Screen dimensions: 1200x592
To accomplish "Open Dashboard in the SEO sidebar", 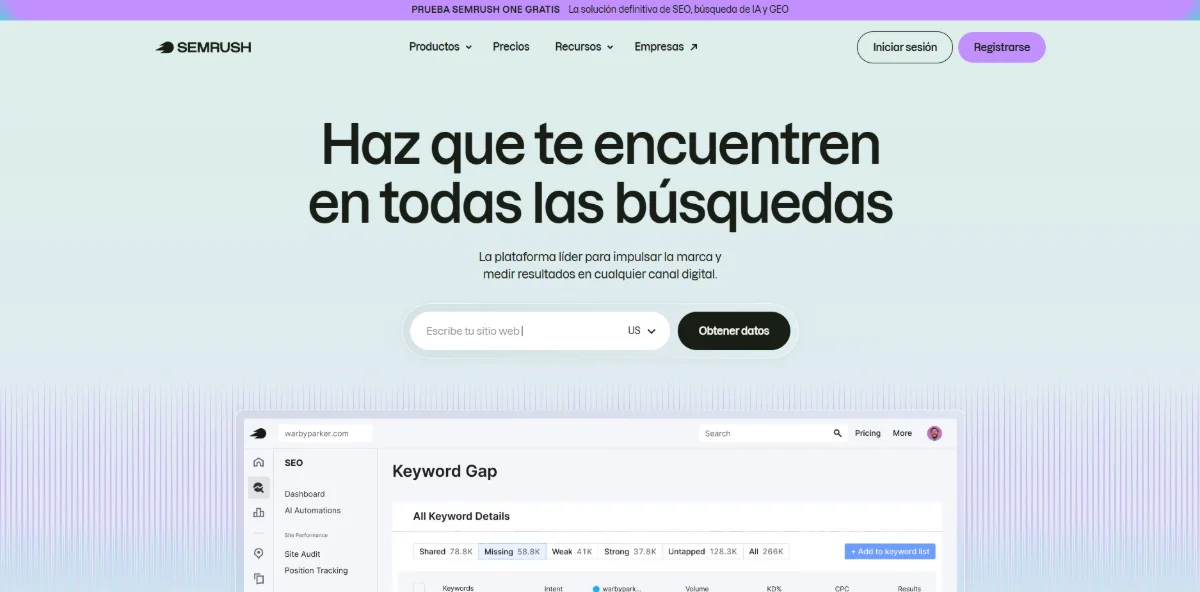I will point(304,494).
